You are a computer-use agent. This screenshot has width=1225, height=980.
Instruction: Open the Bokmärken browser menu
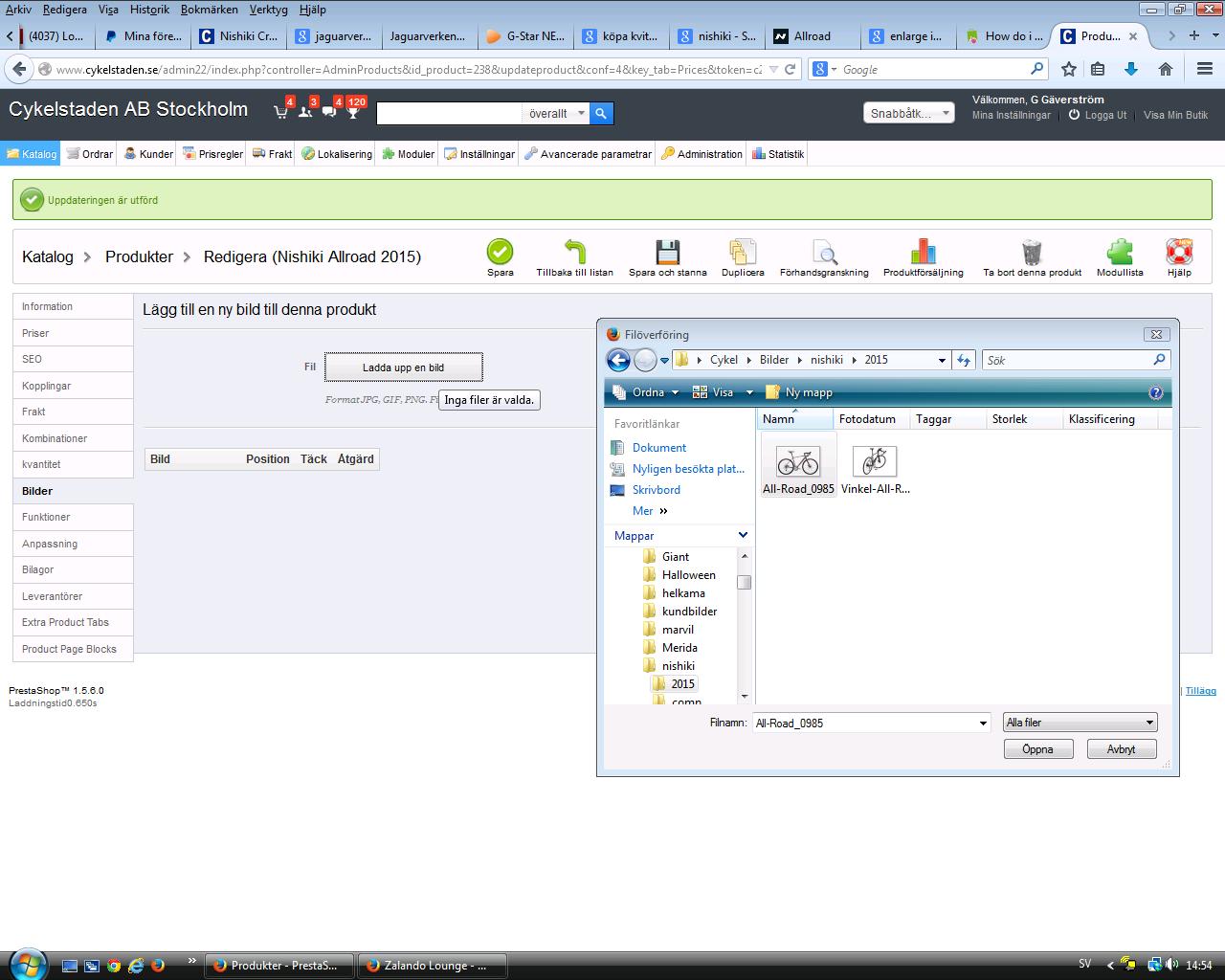[209, 10]
